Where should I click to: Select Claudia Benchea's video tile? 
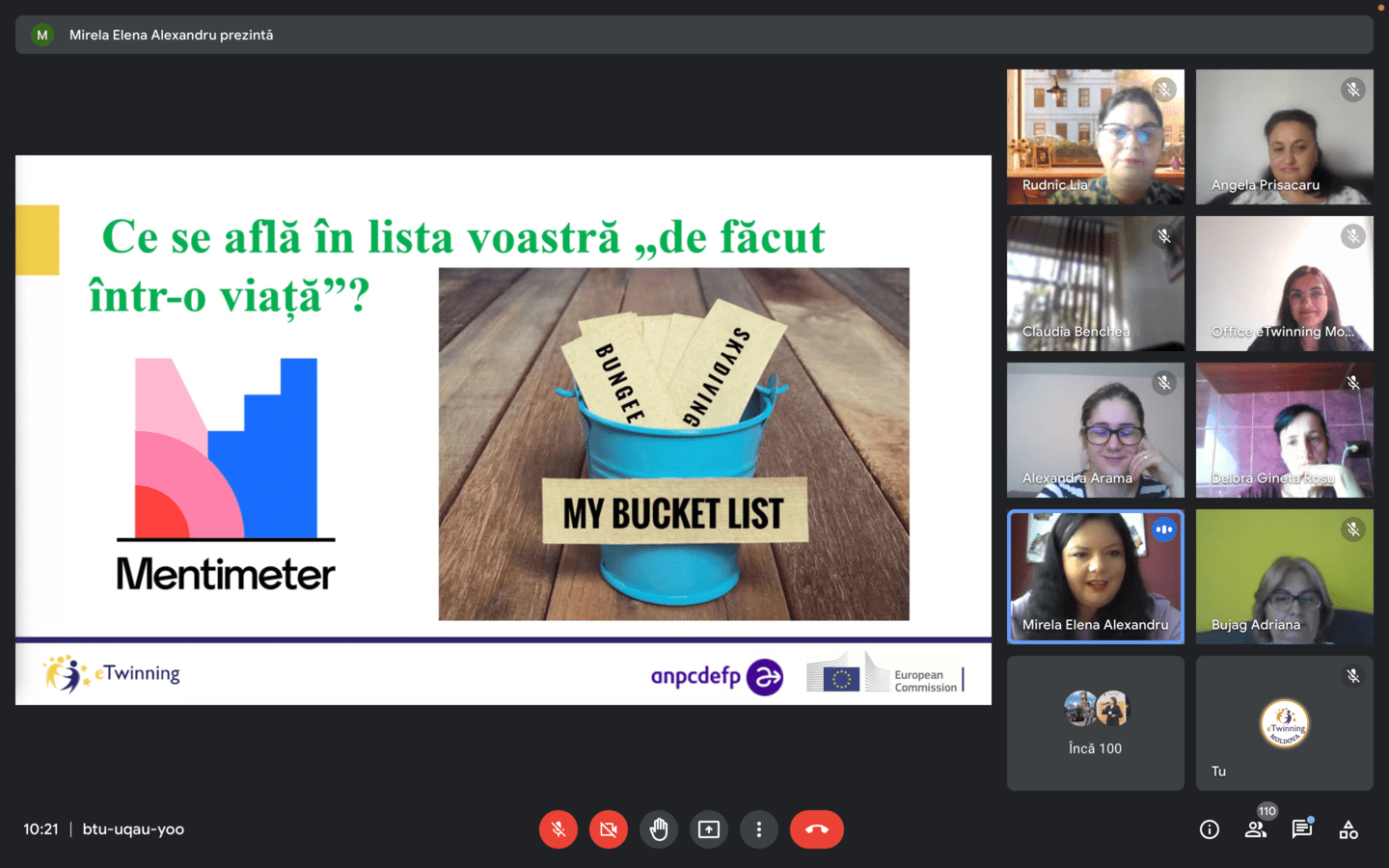[1096, 284]
